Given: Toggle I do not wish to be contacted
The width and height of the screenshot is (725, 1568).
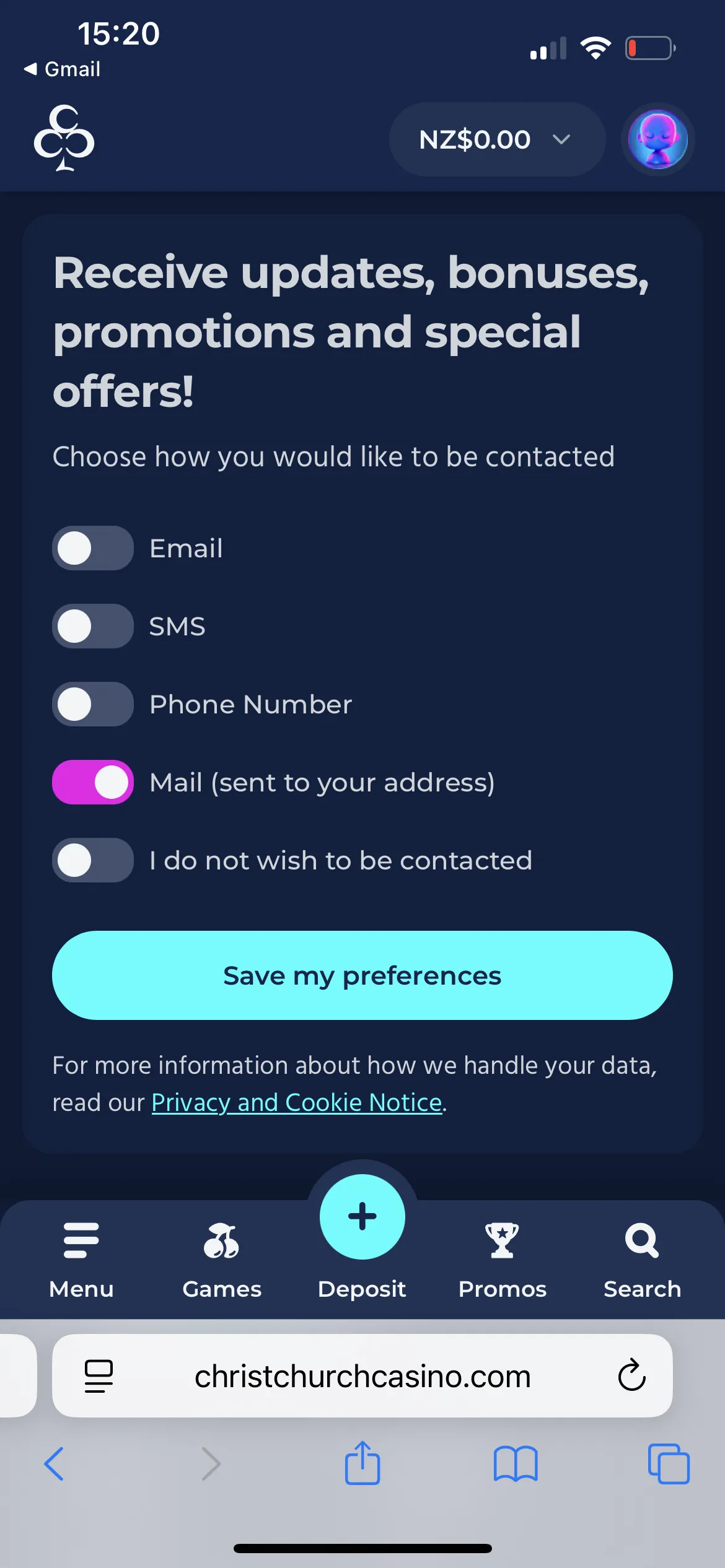Looking at the screenshot, I should tap(93, 860).
